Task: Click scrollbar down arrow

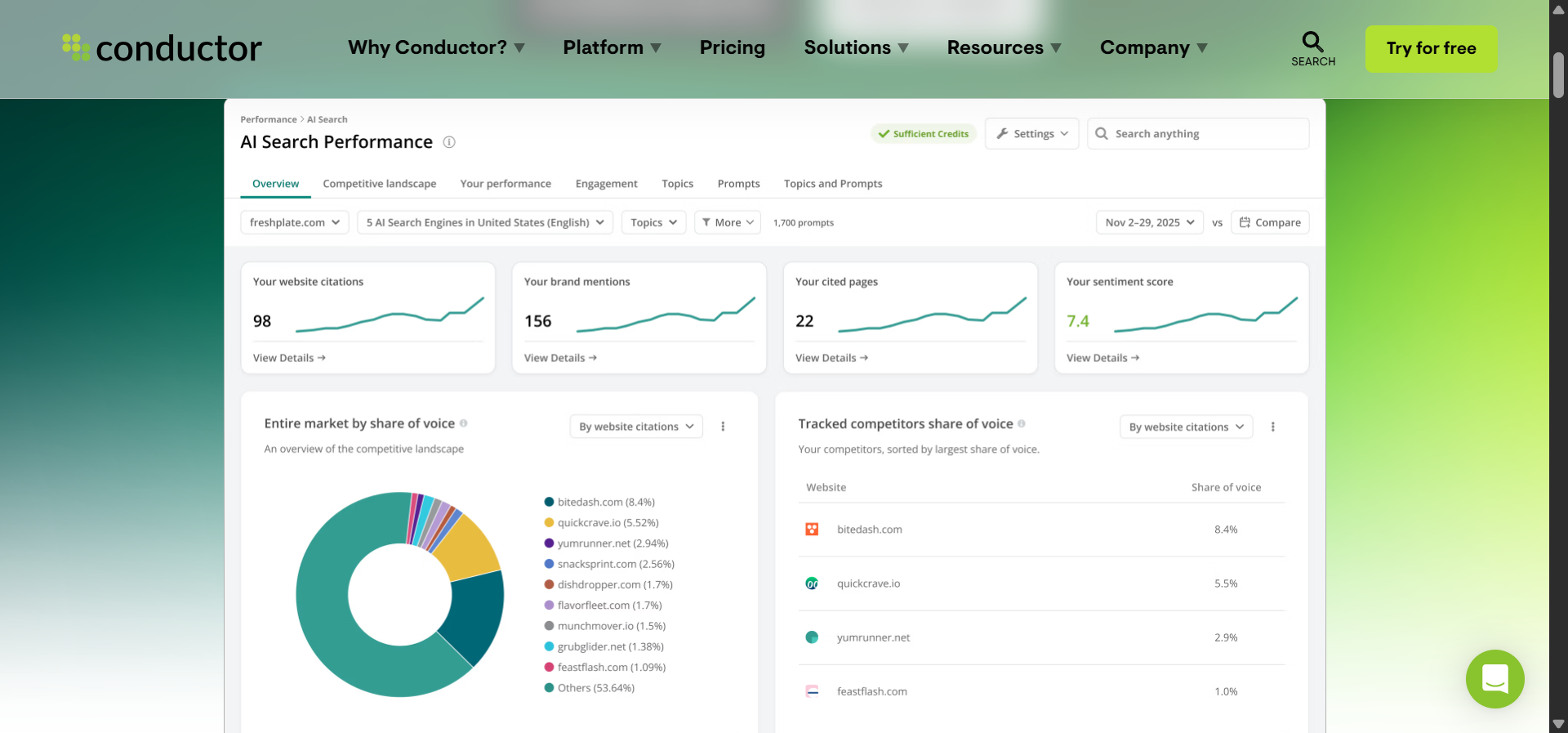Action: point(1558,724)
